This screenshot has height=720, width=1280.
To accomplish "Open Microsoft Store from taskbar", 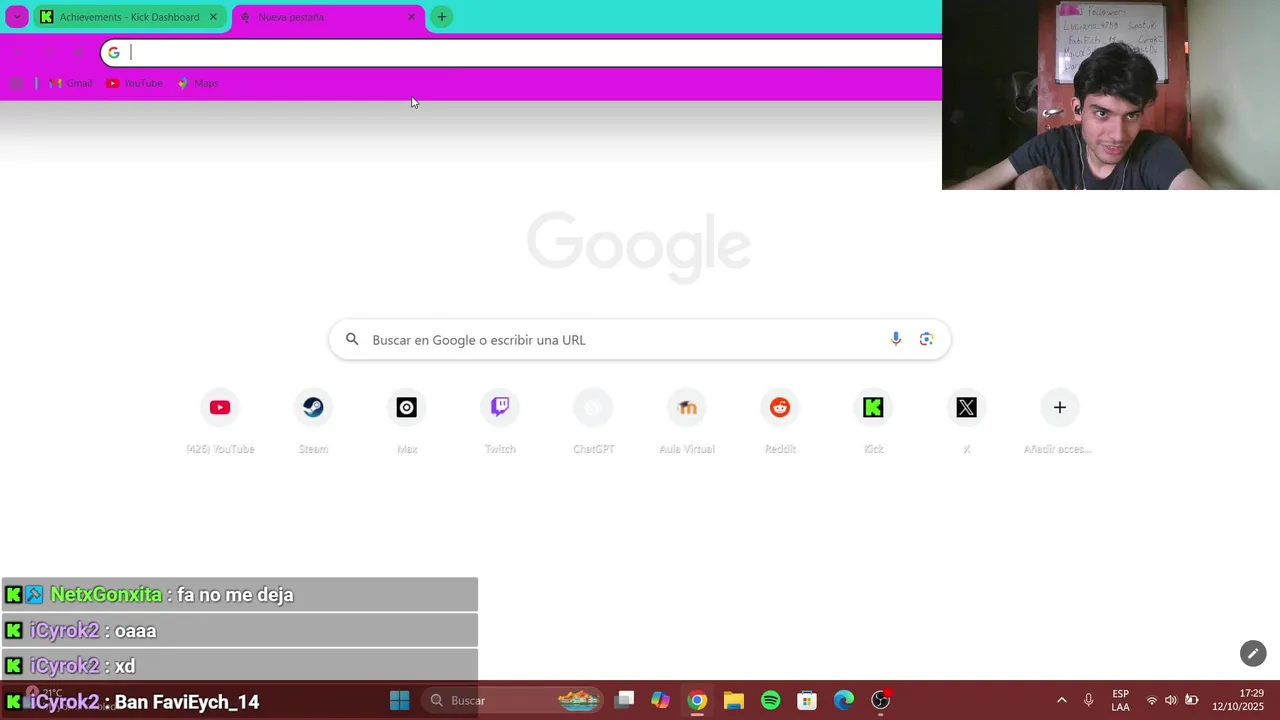I will (807, 700).
